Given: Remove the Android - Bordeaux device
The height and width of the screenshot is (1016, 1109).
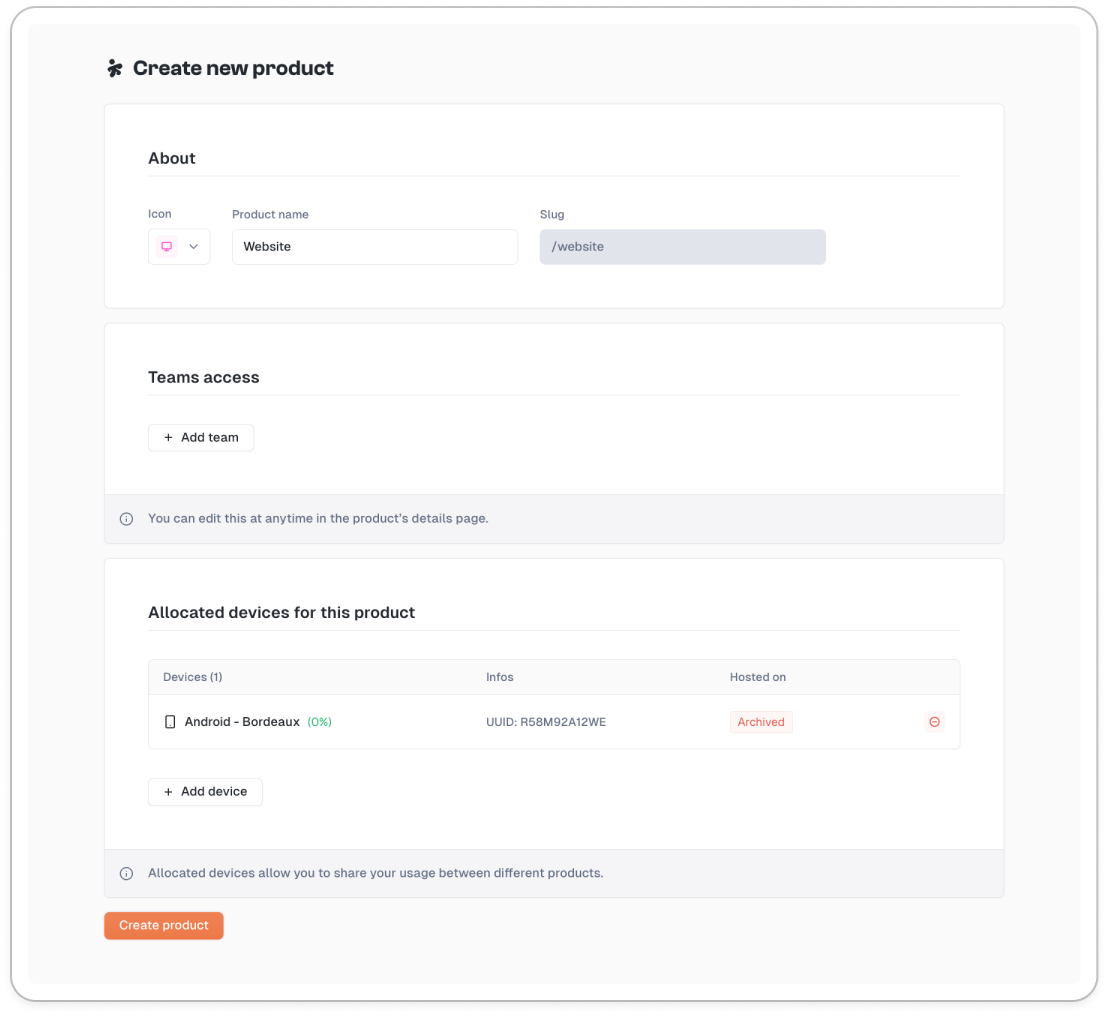Looking at the screenshot, I should coord(934,722).
